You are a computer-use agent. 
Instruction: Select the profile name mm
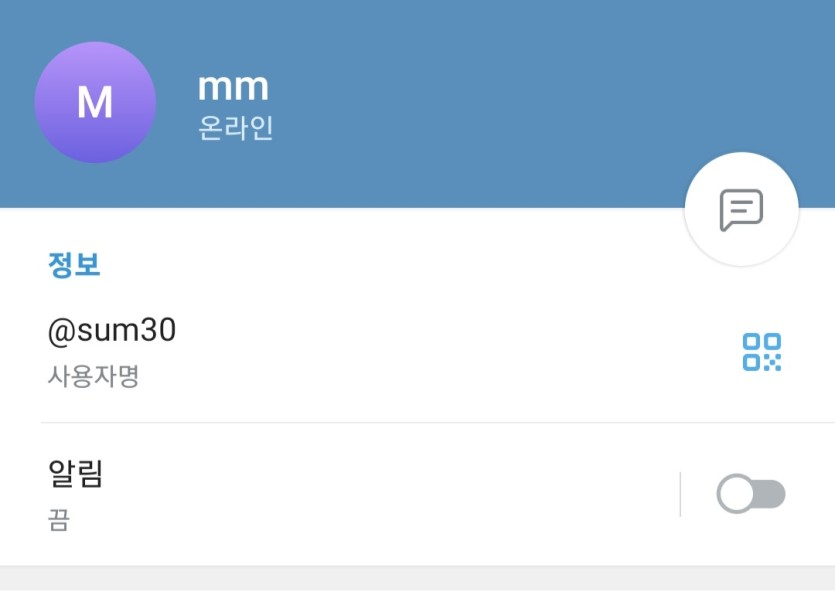click(233, 86)
